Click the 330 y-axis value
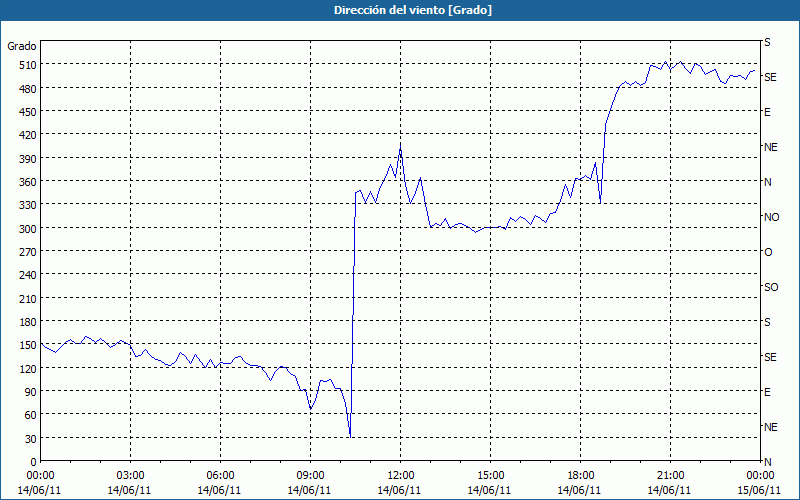Viewport: 800px width, 500px height. 29,205
